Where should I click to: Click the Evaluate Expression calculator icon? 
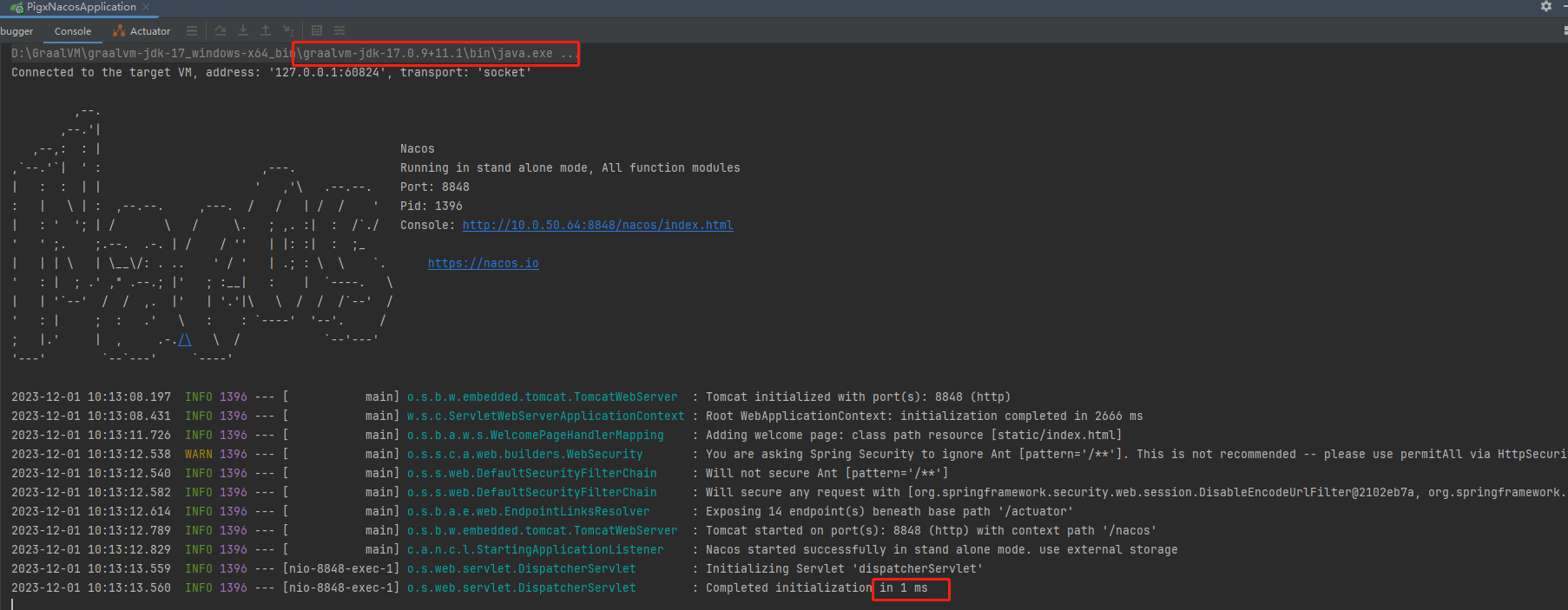(x=317, y=31)
